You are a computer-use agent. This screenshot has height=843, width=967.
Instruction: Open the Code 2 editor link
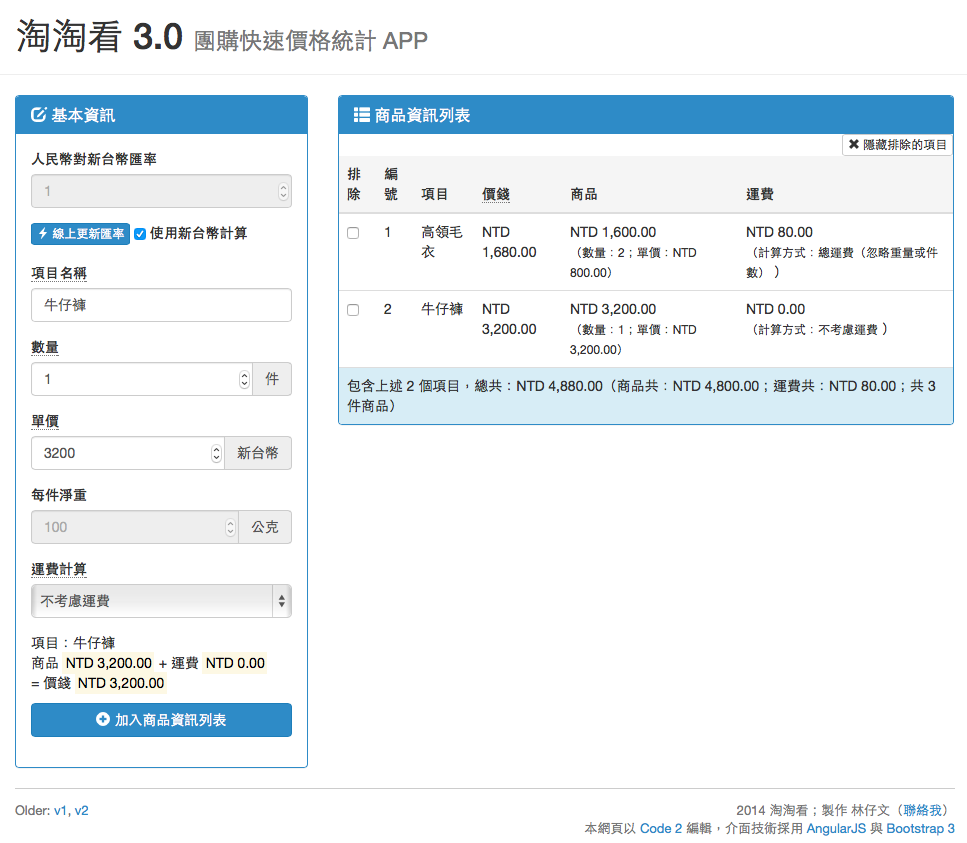tap(660, 829)
